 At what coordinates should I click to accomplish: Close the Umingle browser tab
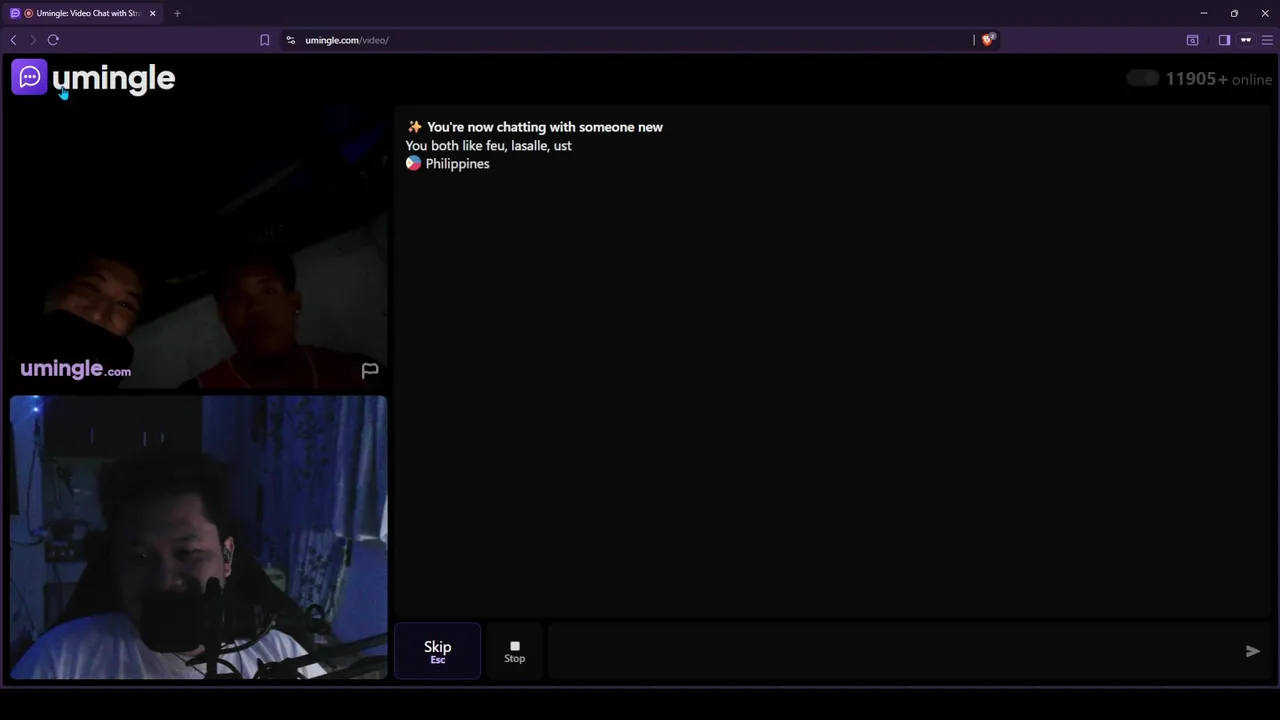tap(152, 13)
